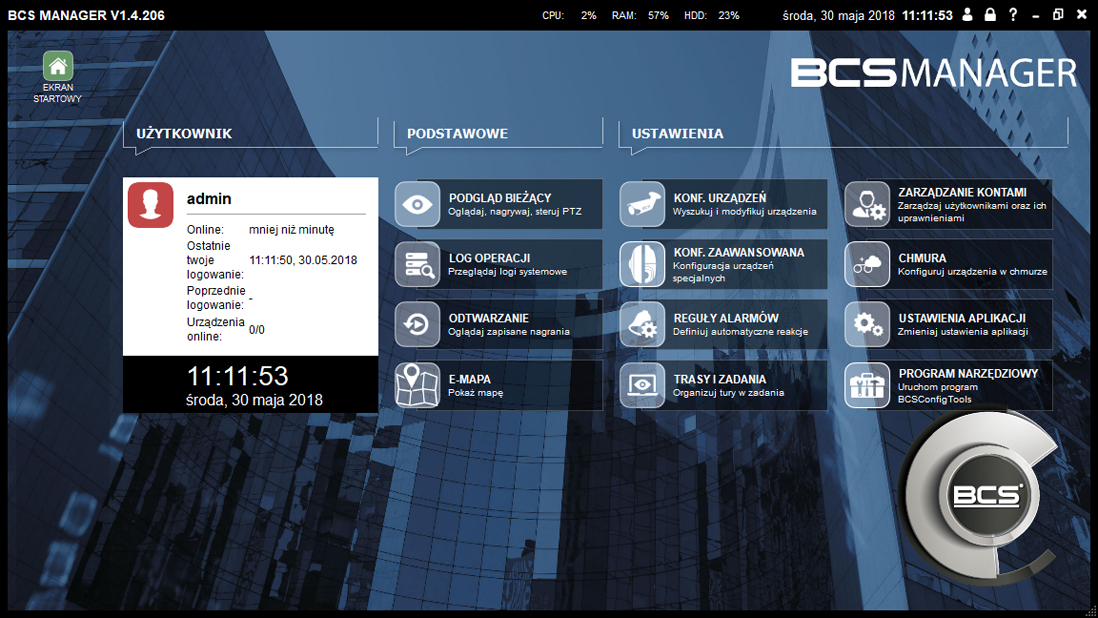1098x618 pixels.
Task: Click the Zarządzanie Kontami user-gear icon
Action: pos(867,204)
